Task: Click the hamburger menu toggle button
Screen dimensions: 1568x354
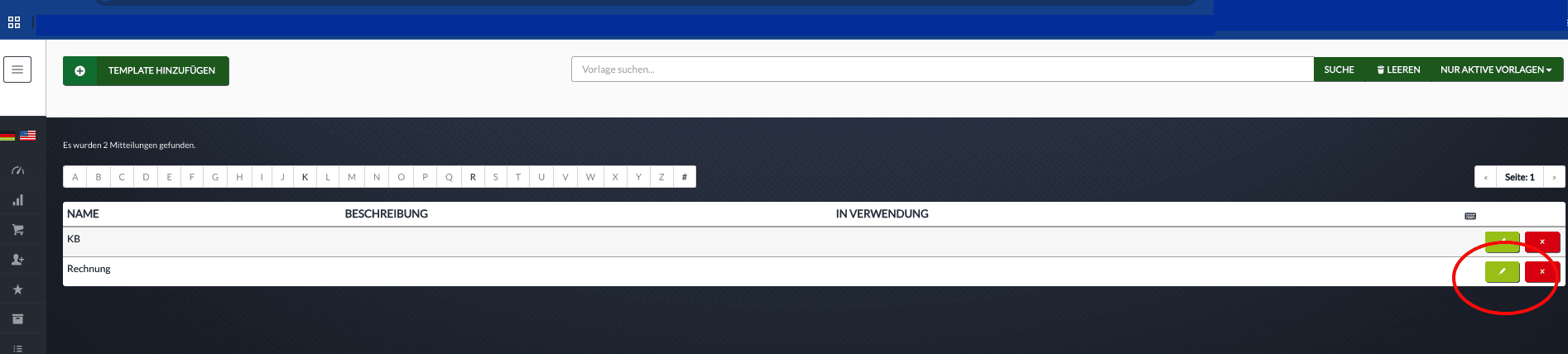Action: (x=17, y=69)
